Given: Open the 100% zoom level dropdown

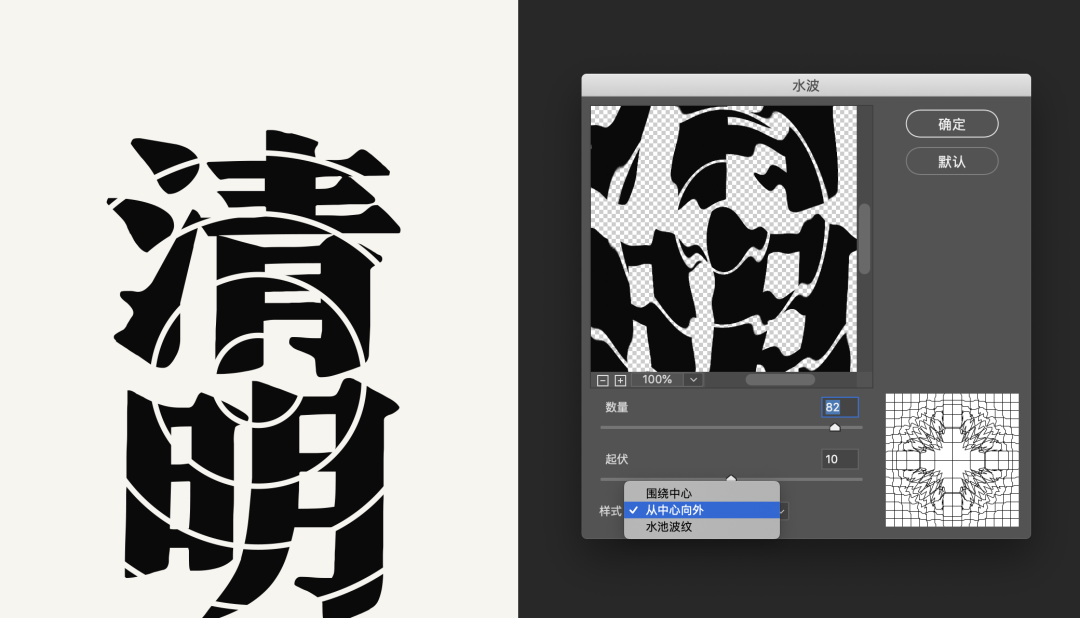Looking at the screenshot, I should (694, 380).
